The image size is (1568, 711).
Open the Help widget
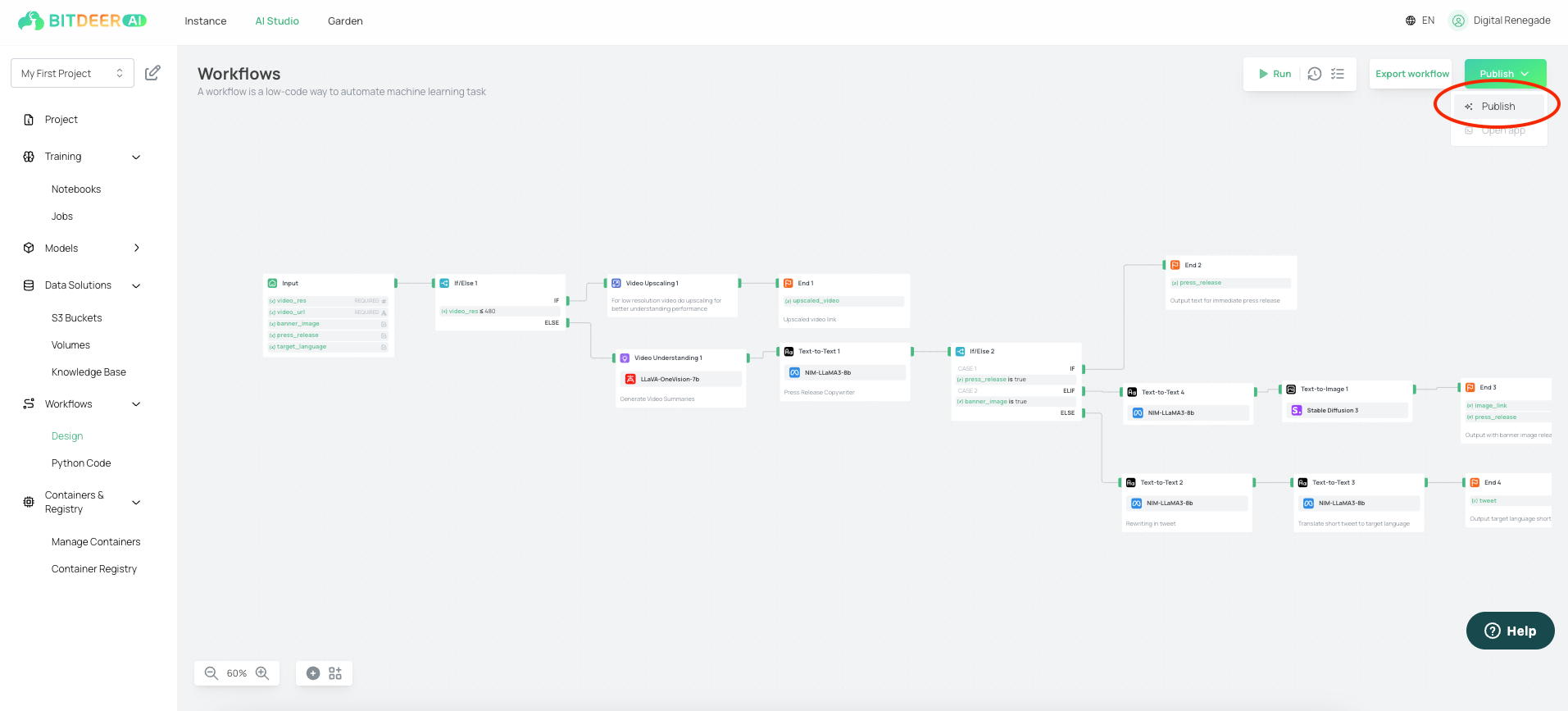[x=1510, y=631]
